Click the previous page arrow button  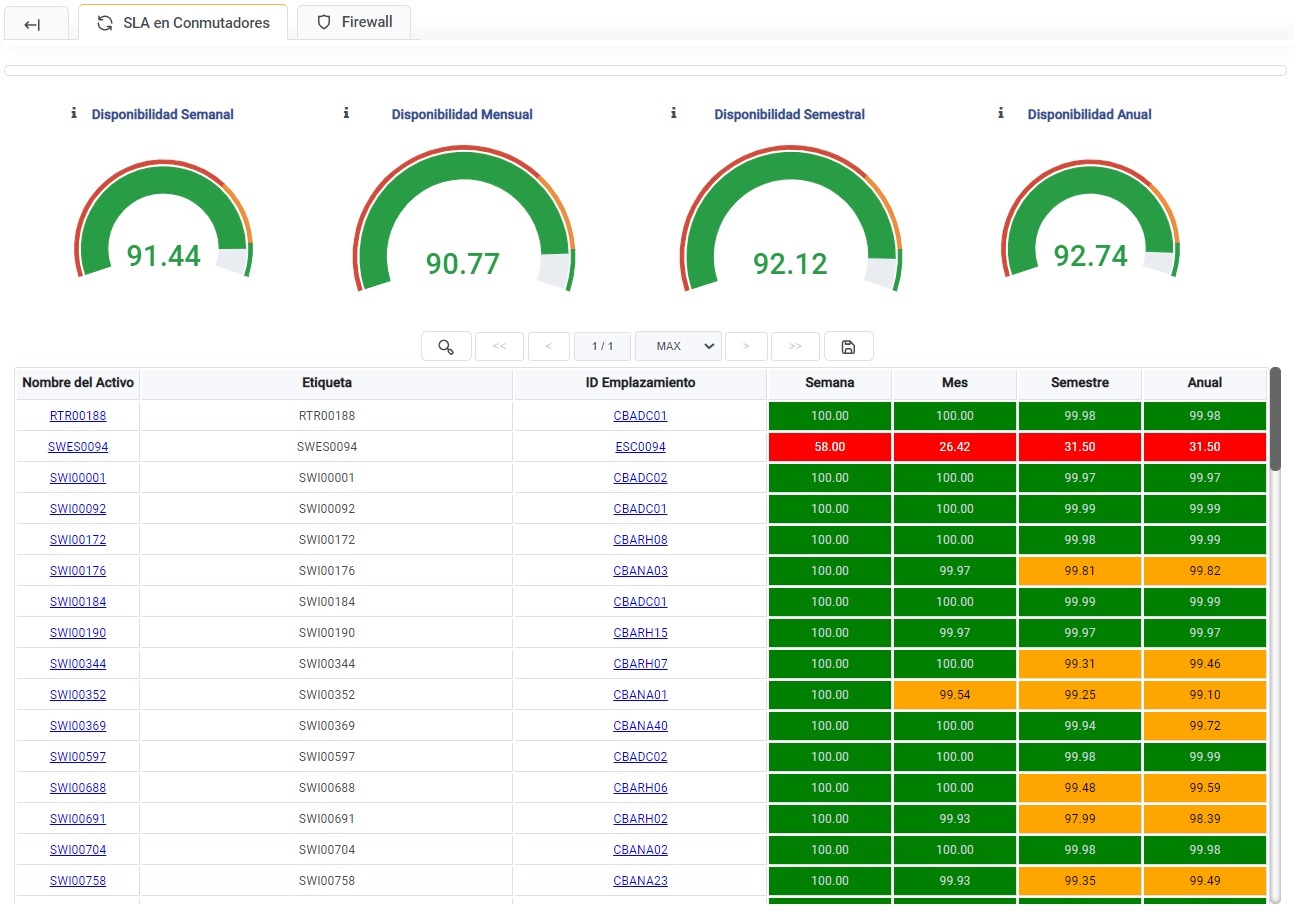pyautogui.click(x=548, y=346)
